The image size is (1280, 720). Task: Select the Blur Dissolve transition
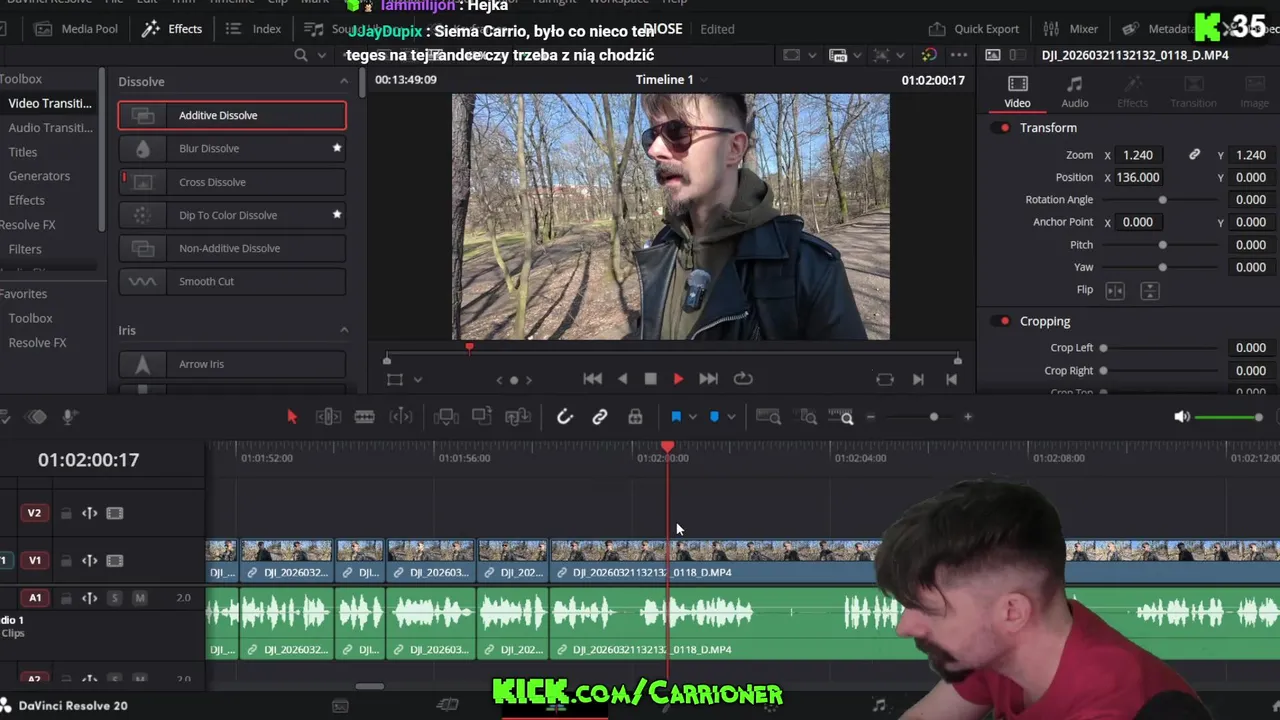coord(232,148)
